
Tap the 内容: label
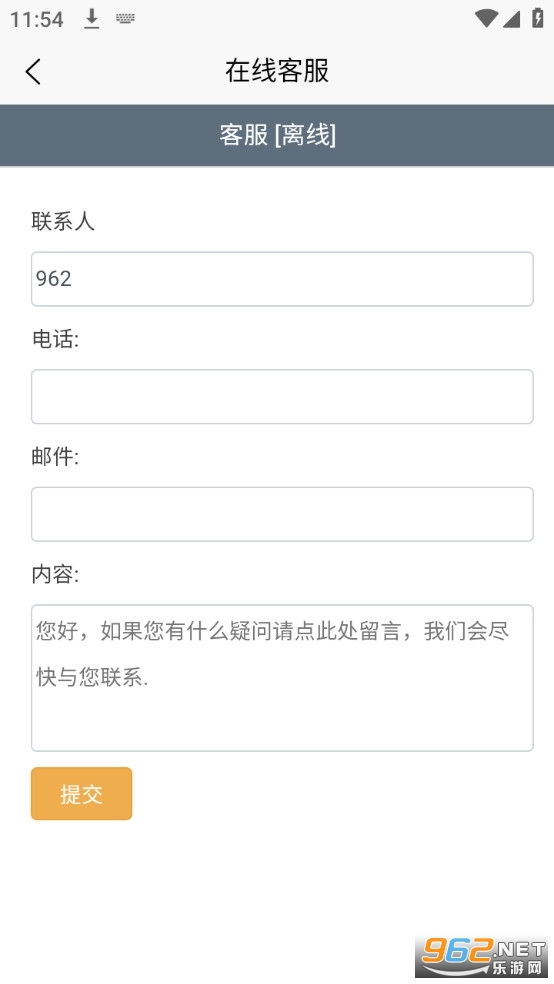point(55,574)
